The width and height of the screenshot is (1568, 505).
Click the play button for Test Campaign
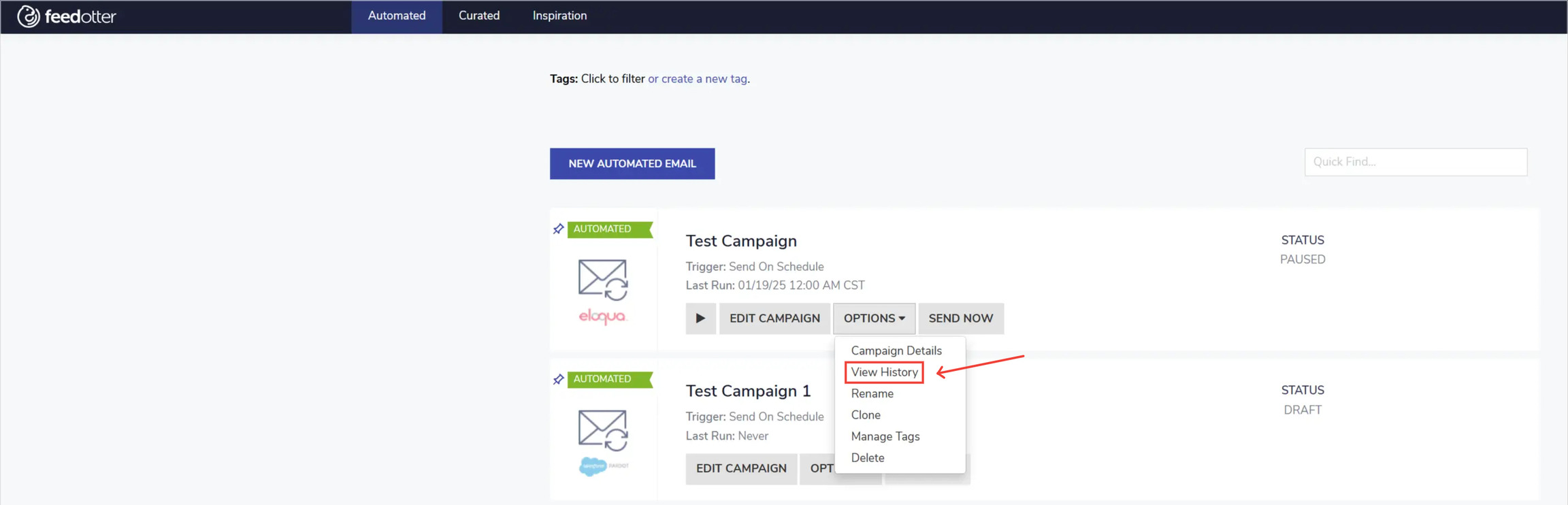click(x=700, y=319)
